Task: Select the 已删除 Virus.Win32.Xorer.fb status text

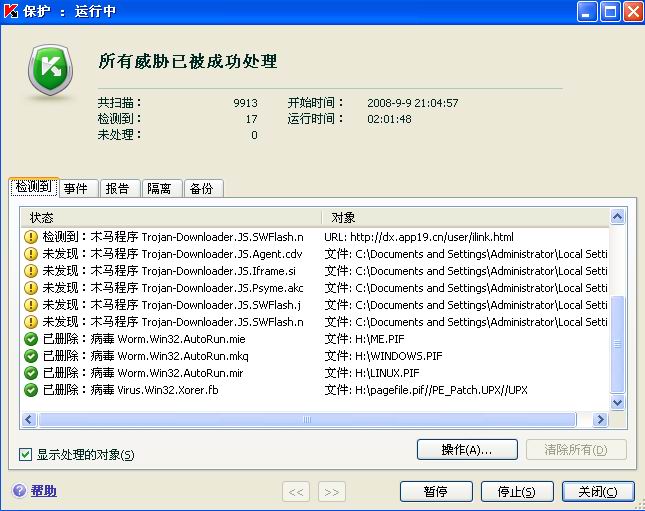Action: click(130, 390)
